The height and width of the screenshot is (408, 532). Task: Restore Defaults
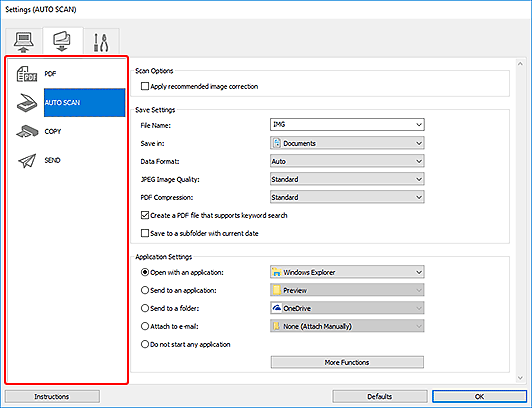(380, 396)
